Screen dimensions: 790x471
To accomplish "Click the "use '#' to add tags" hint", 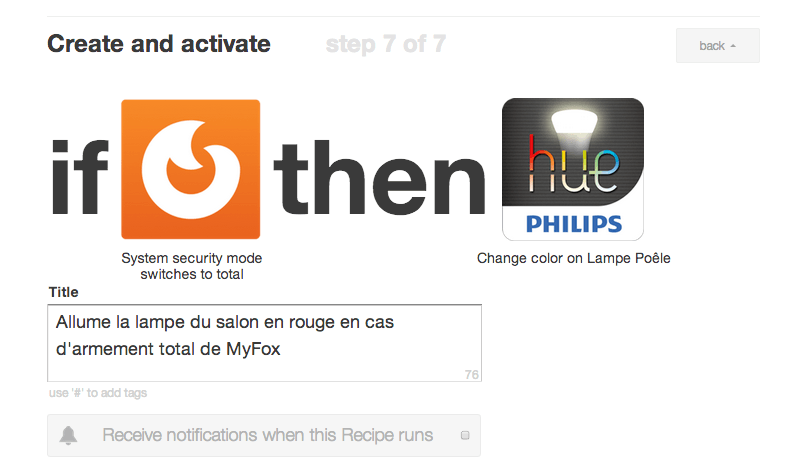I will 98,393.
